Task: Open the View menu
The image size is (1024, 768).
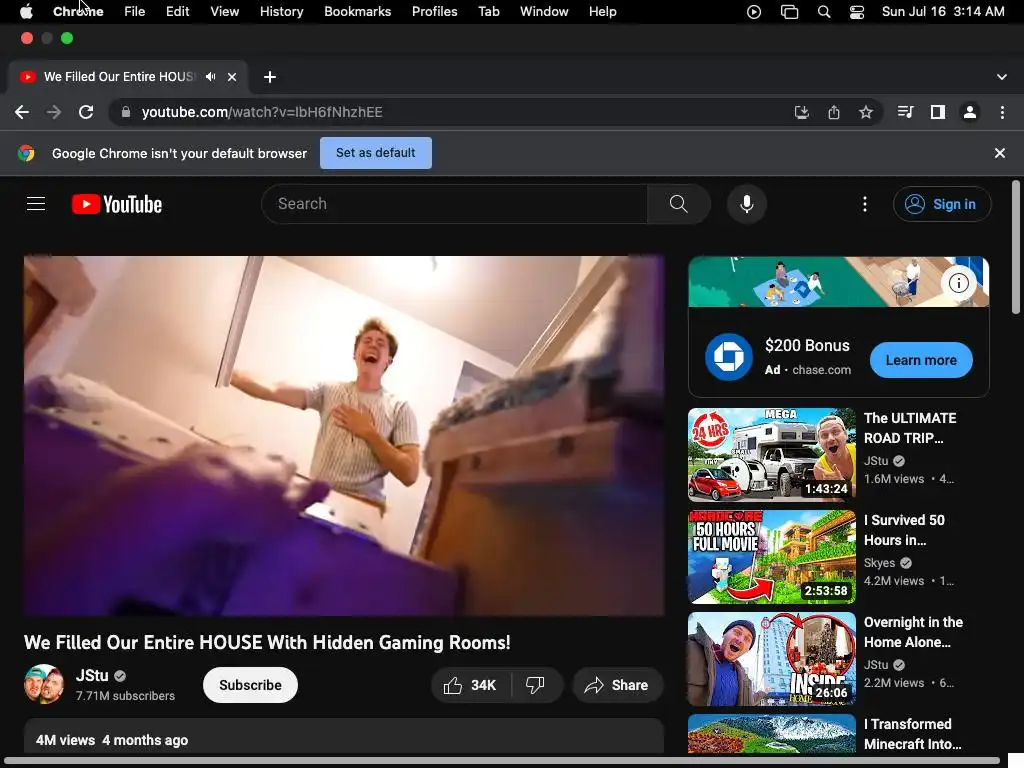Action: click(224, 12)
